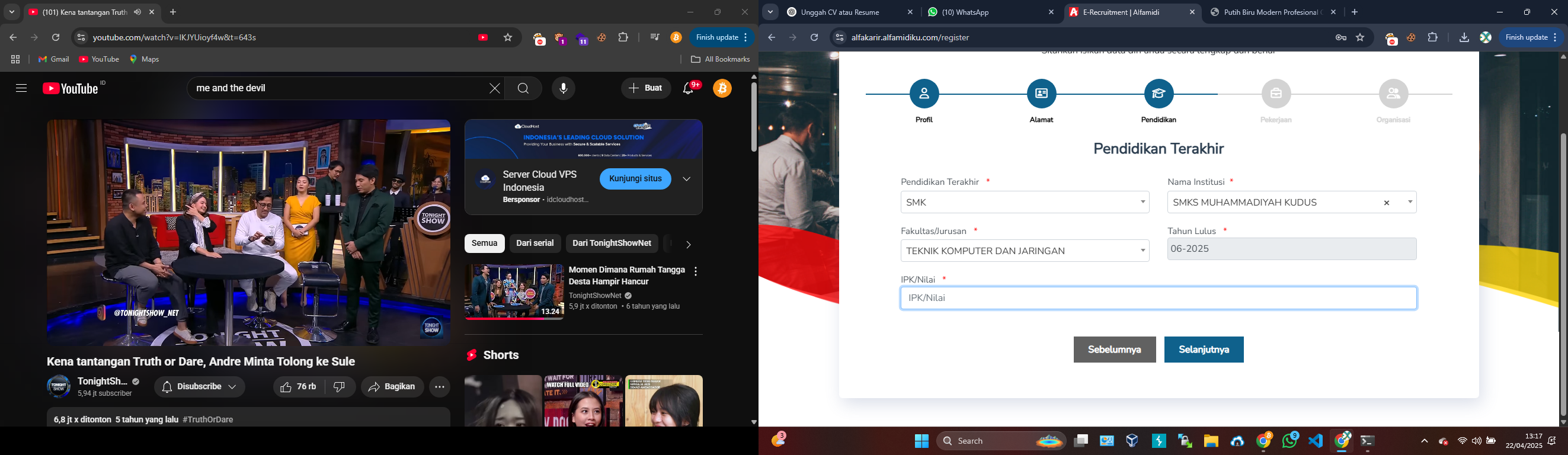Viewport: 1568px width, 455px height.
Task: Open the Nama Institusi dropdown arrow
Action: click(x=1410, y=203)
